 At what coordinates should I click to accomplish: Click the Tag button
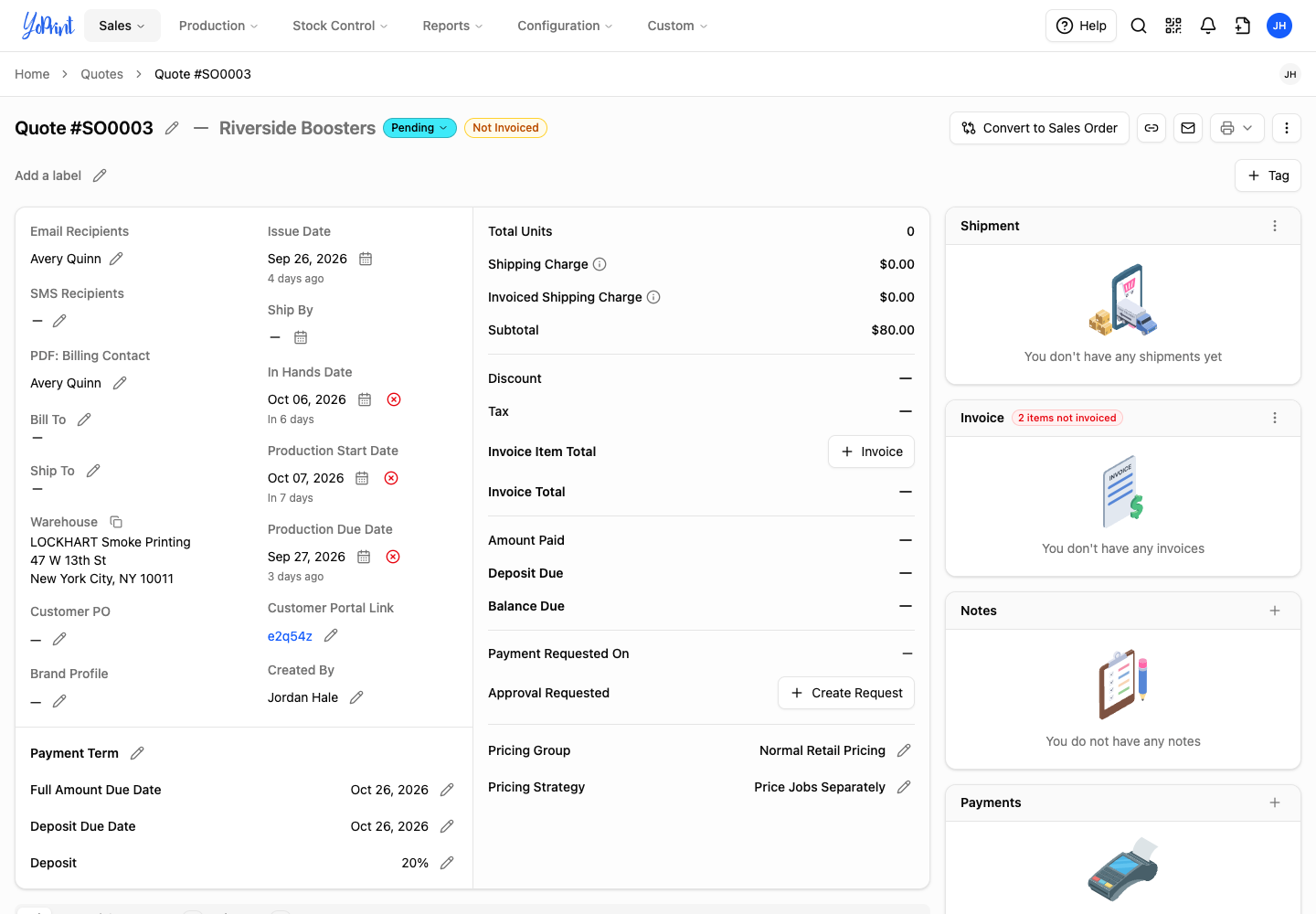point(1268,175)
